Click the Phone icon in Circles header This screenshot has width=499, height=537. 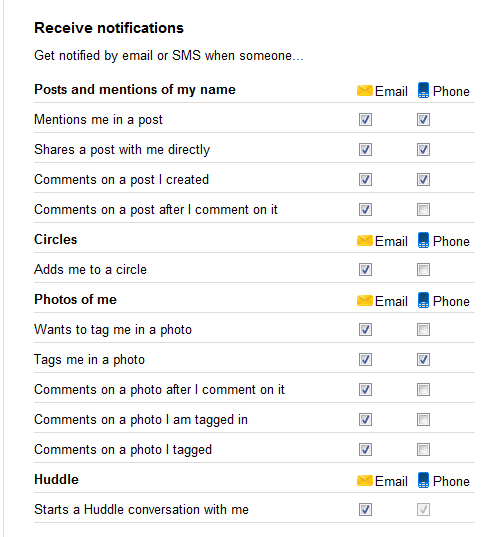coord(423,240)
